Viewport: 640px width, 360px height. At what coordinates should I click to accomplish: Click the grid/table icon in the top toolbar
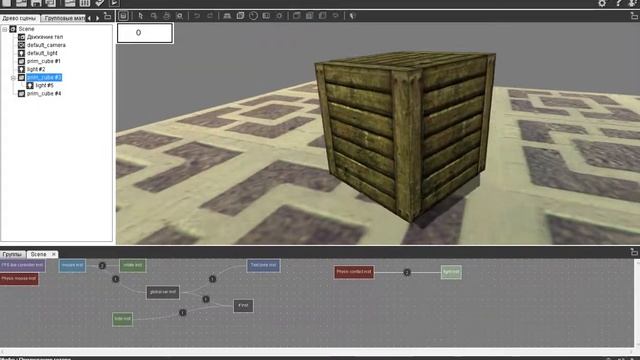point(84,3)
